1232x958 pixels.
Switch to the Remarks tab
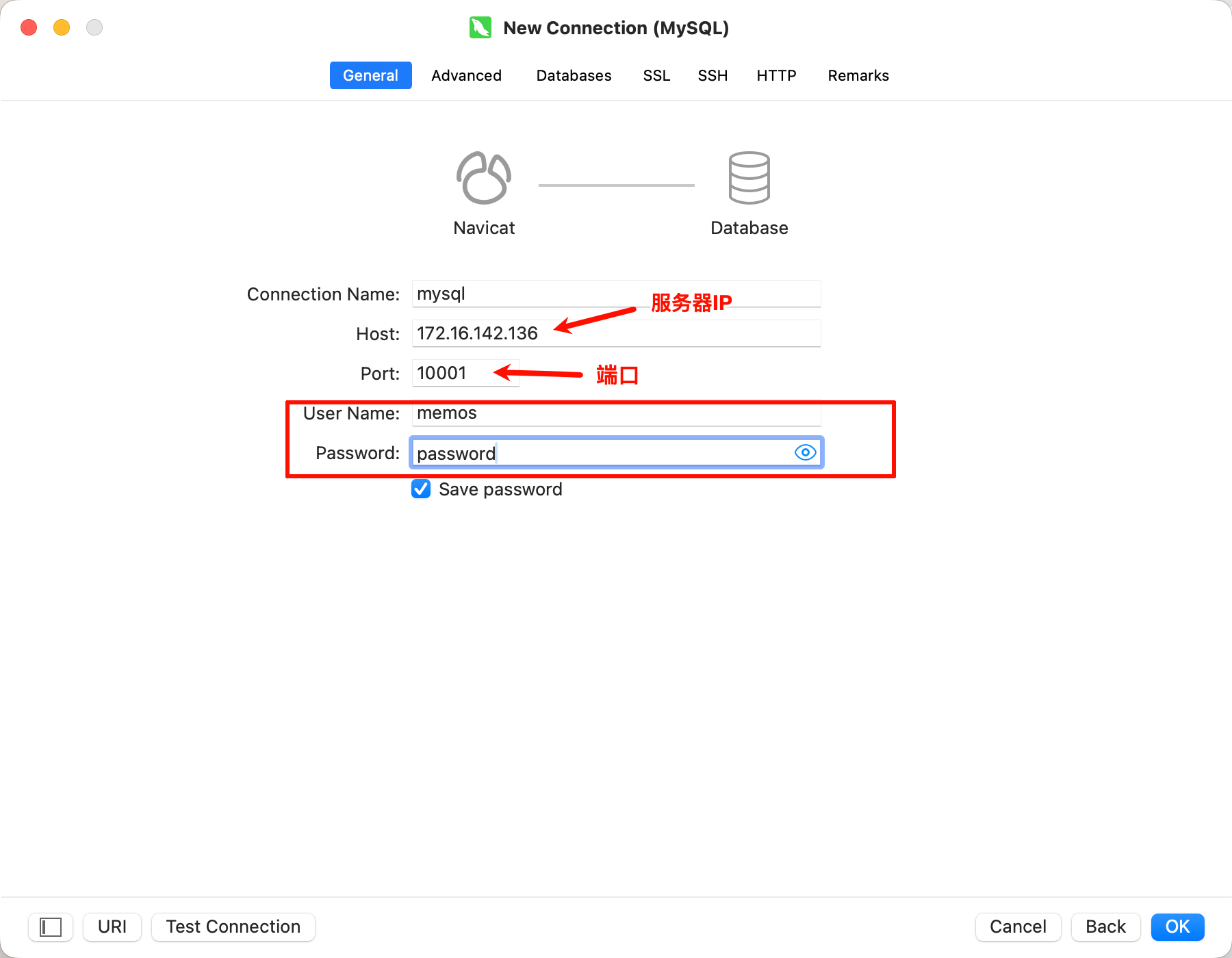pos(858,75)
